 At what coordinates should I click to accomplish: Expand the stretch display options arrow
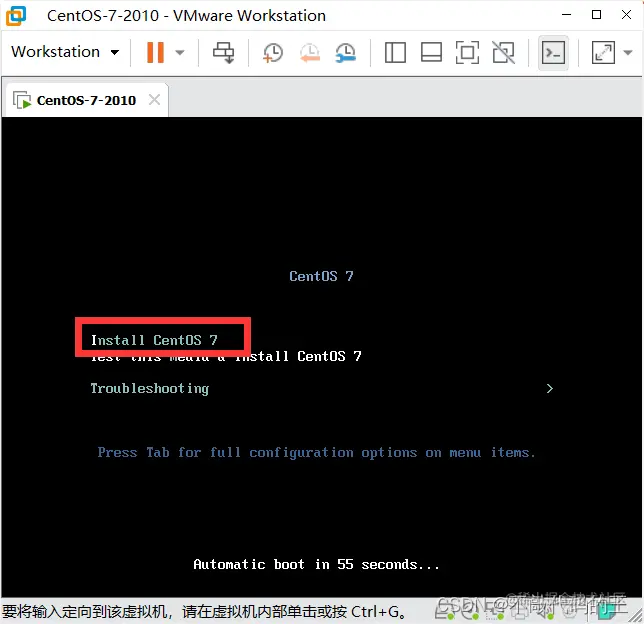coord(628,52)
